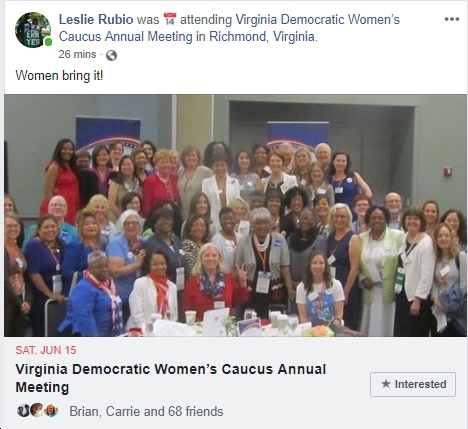Click the third friend avatar thumbnail
Image resolution: width=468 pixels, height=429 pixels.
click(51, 410)
